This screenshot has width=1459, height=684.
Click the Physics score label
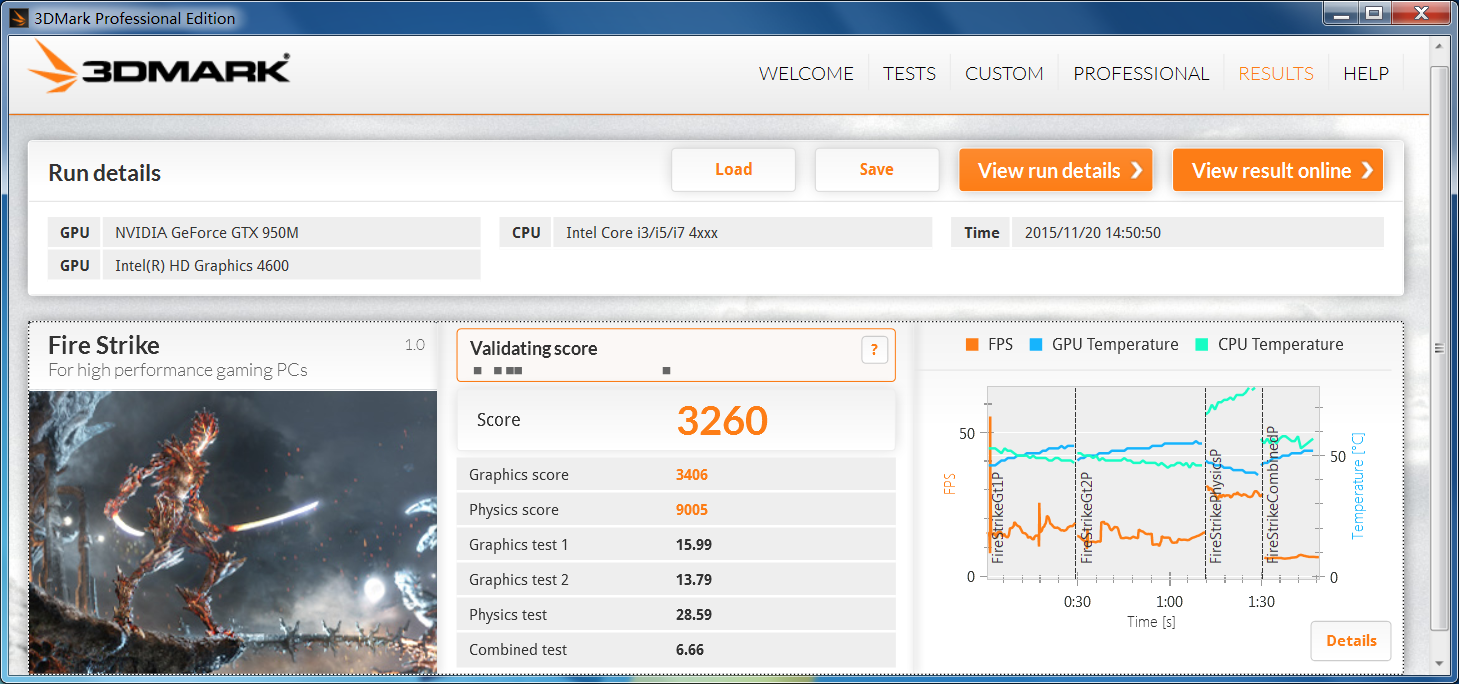pyautogui.click(x=514, y=510)
